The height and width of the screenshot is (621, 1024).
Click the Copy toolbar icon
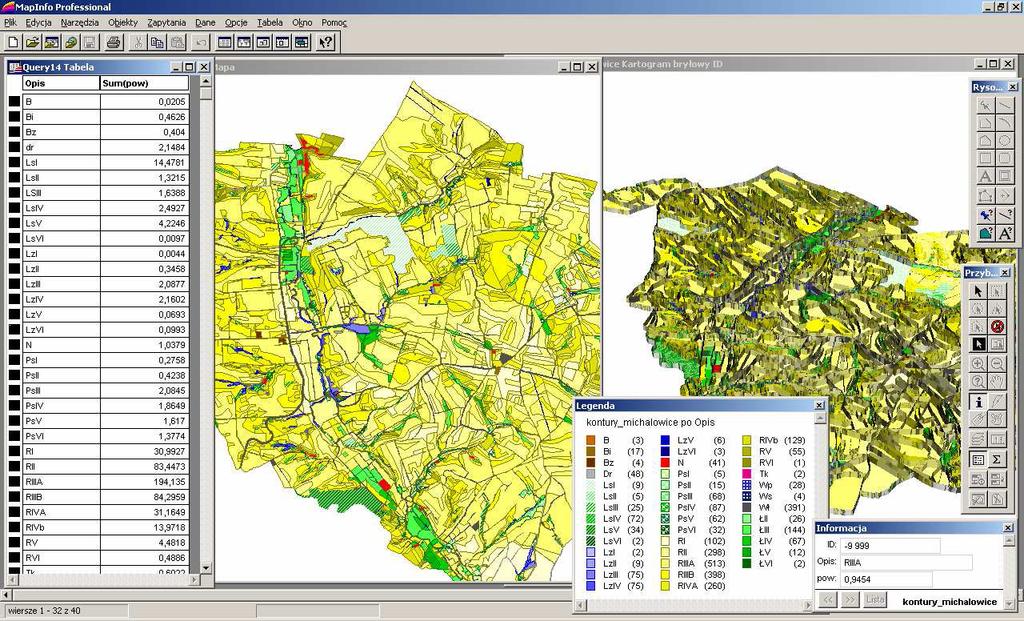(x=157, y=42)
